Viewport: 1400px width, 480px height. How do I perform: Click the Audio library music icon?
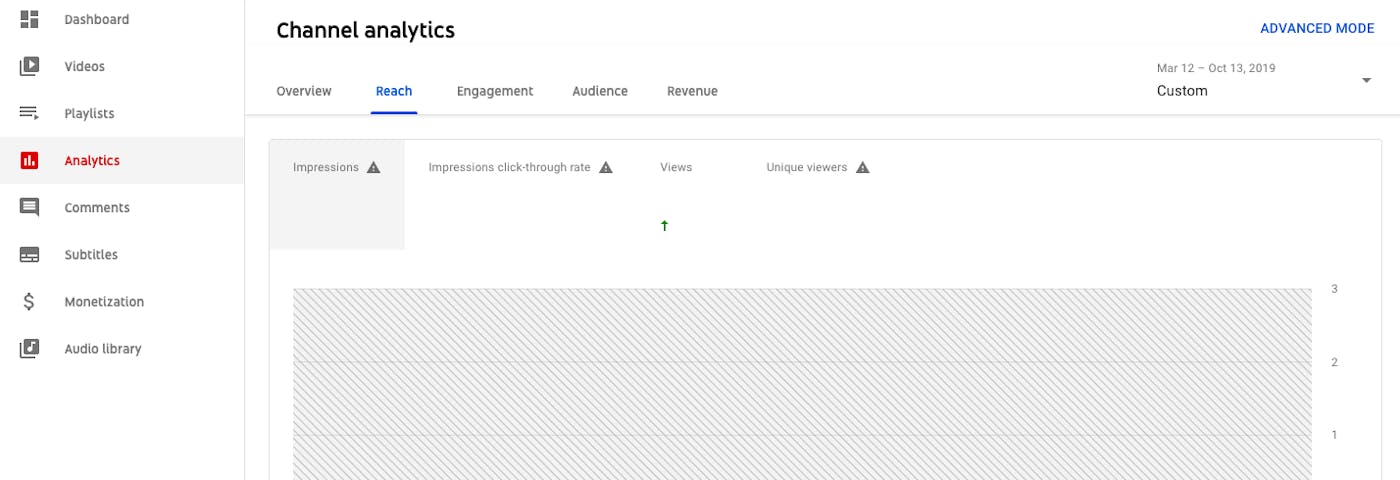point(30,348)
